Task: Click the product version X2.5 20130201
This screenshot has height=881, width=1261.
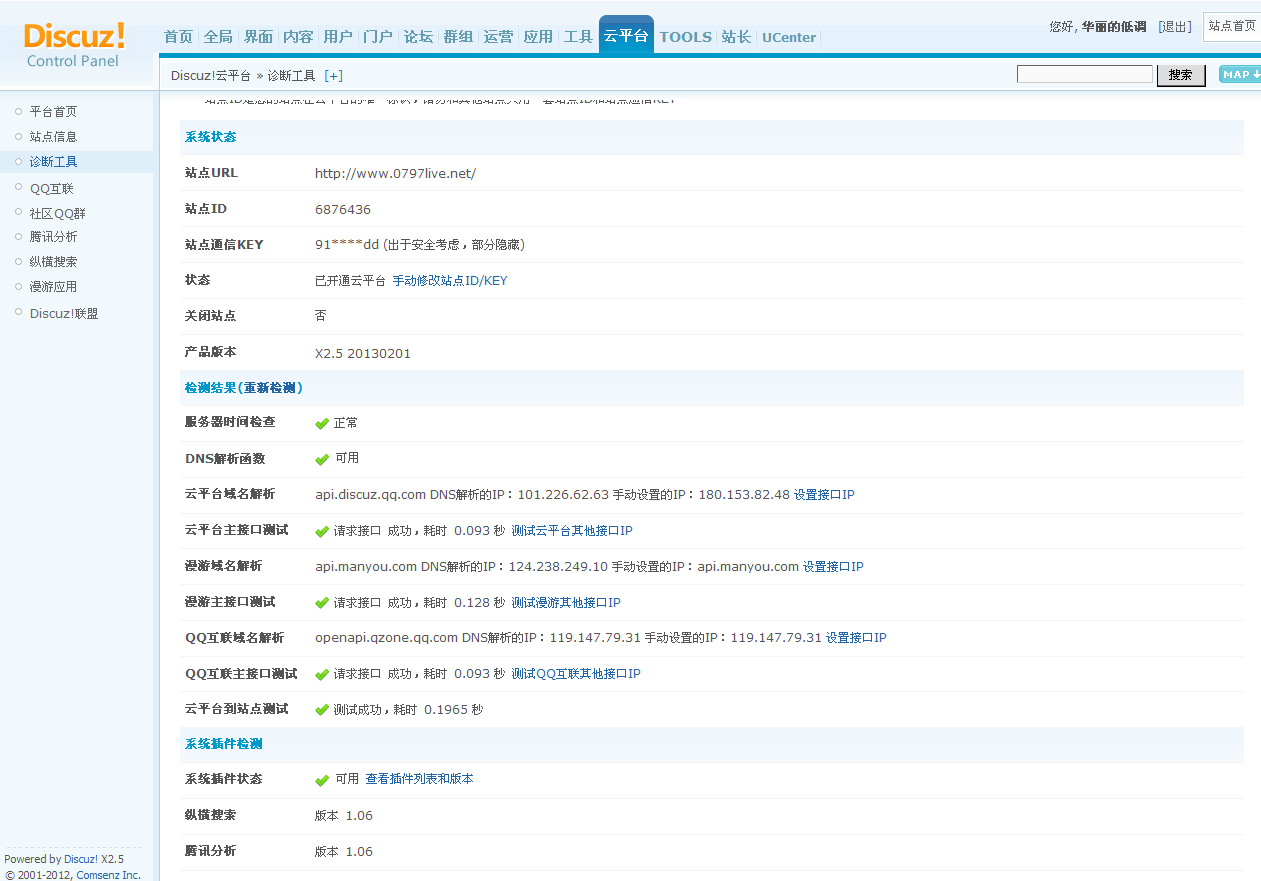Action: [x=363, y=354]
